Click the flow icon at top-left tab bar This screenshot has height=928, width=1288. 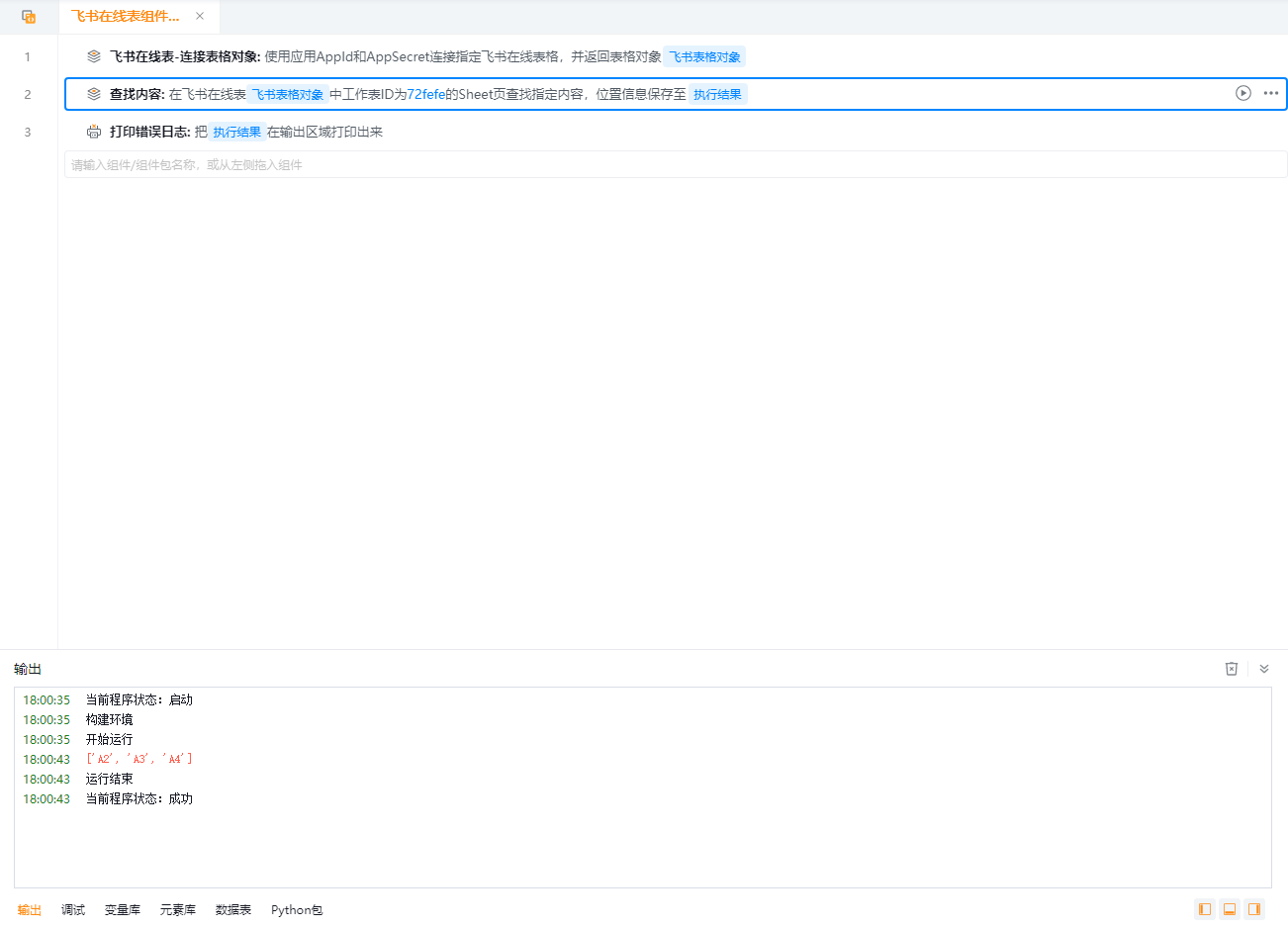click(x=29, y=17)
